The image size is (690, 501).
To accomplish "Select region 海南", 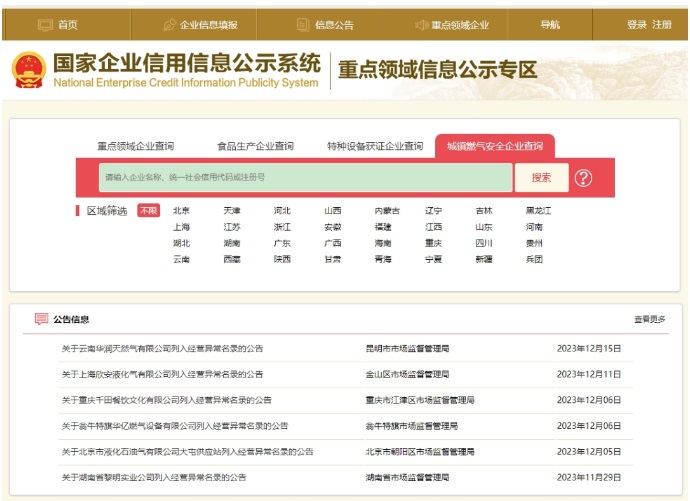I will (x=383, y=243).
